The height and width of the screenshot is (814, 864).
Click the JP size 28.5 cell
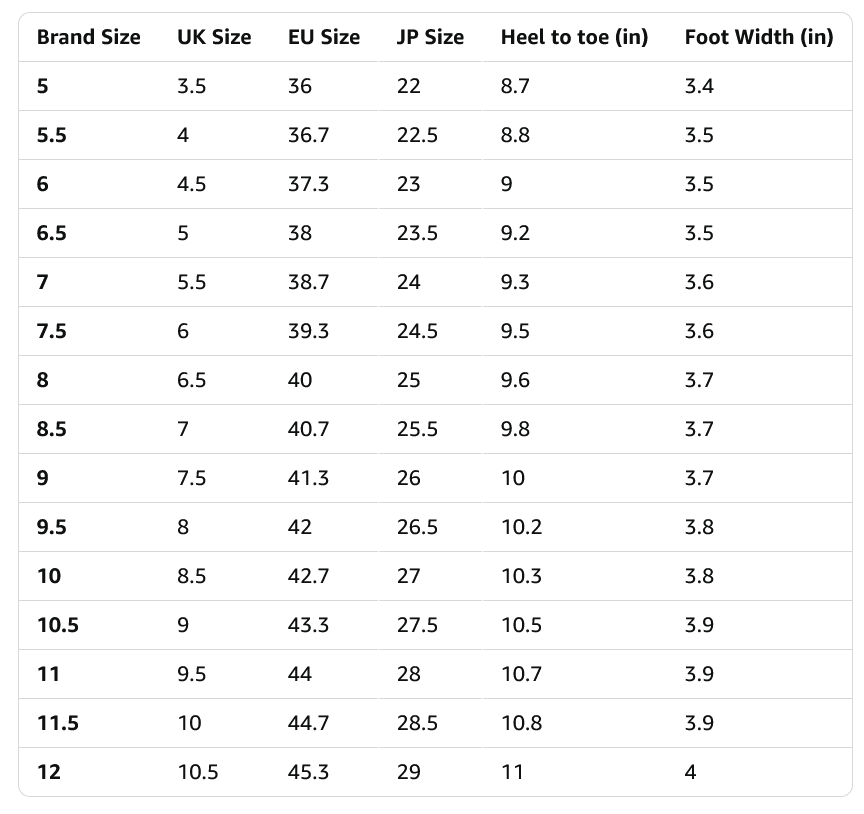417,723
